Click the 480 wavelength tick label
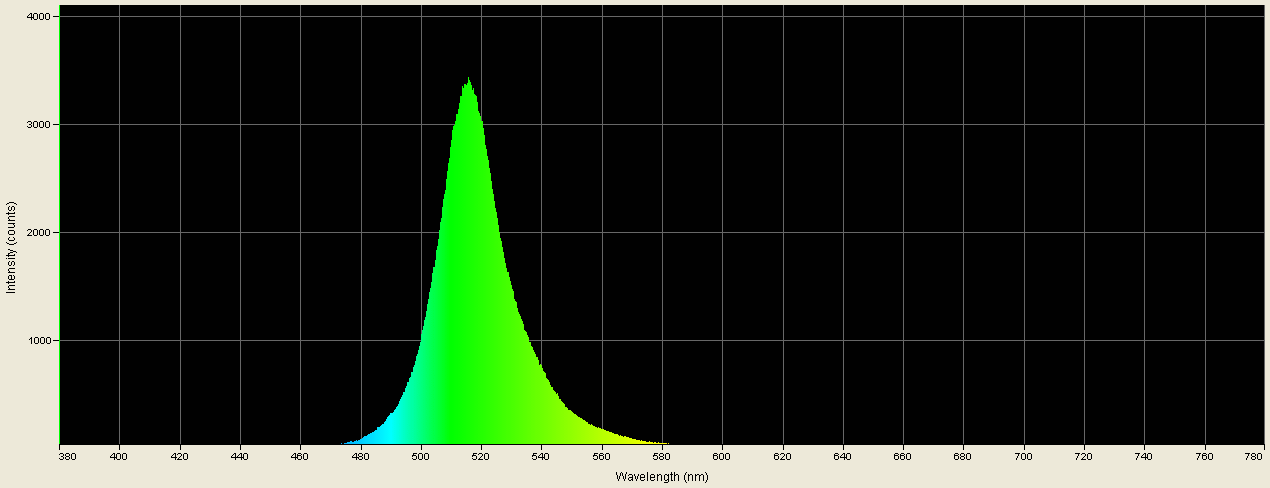Viewport: 1270px width, 488px height. (361, 456)
